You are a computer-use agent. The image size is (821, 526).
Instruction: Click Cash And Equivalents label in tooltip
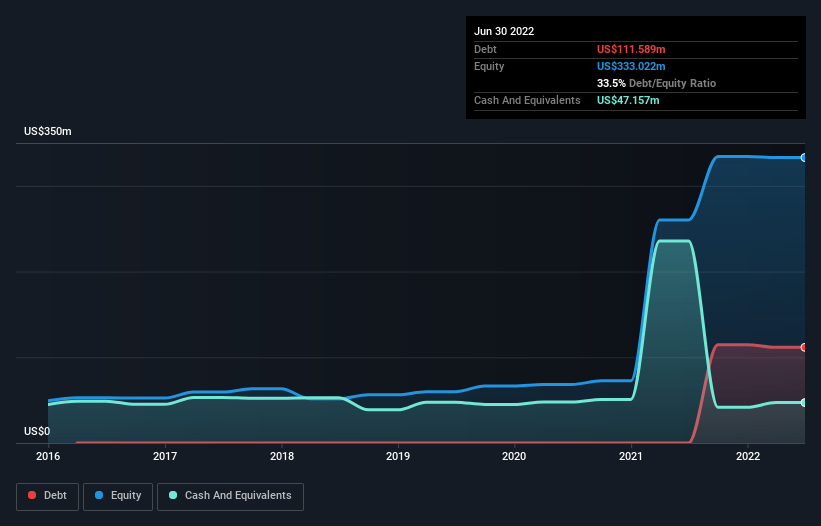click(x=527, y=100)
